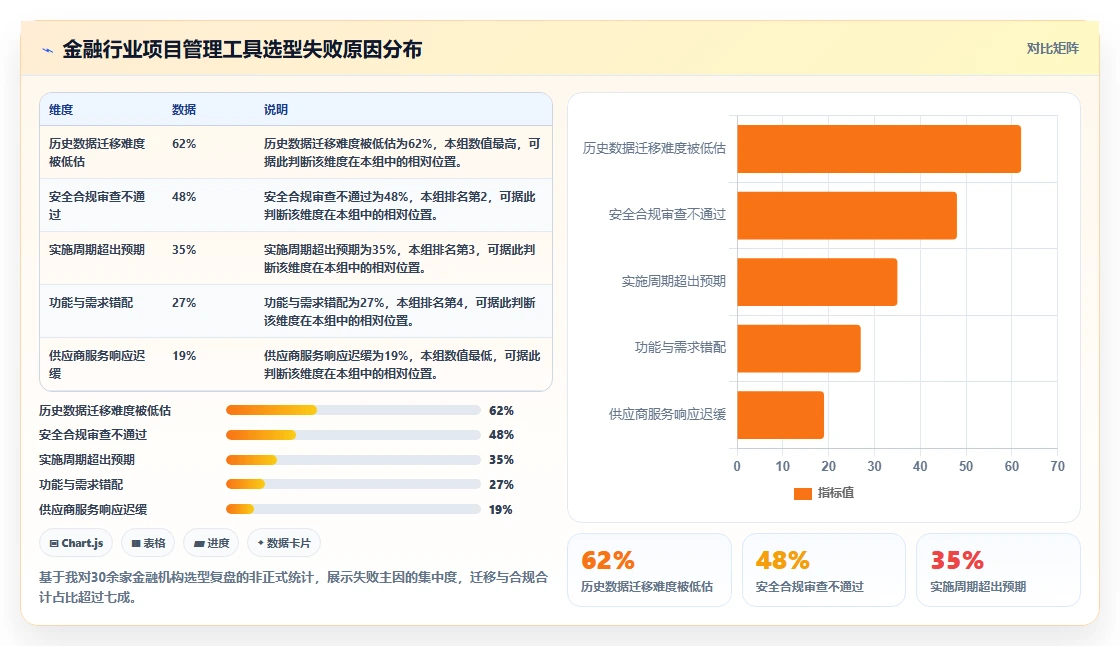Toggle the 指标值 legend swatch
This screenshot has width=1120, height=646.
click(803, 493)
